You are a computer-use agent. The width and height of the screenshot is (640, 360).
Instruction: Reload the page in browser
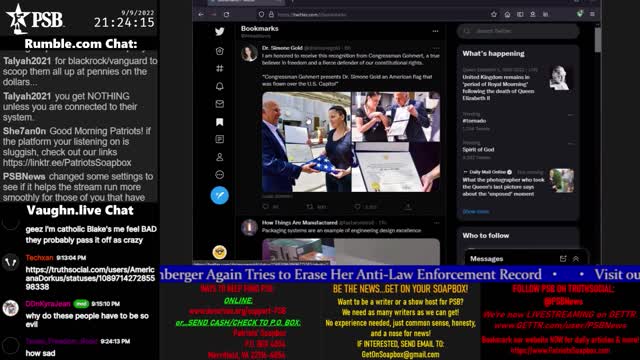point(227,14)
